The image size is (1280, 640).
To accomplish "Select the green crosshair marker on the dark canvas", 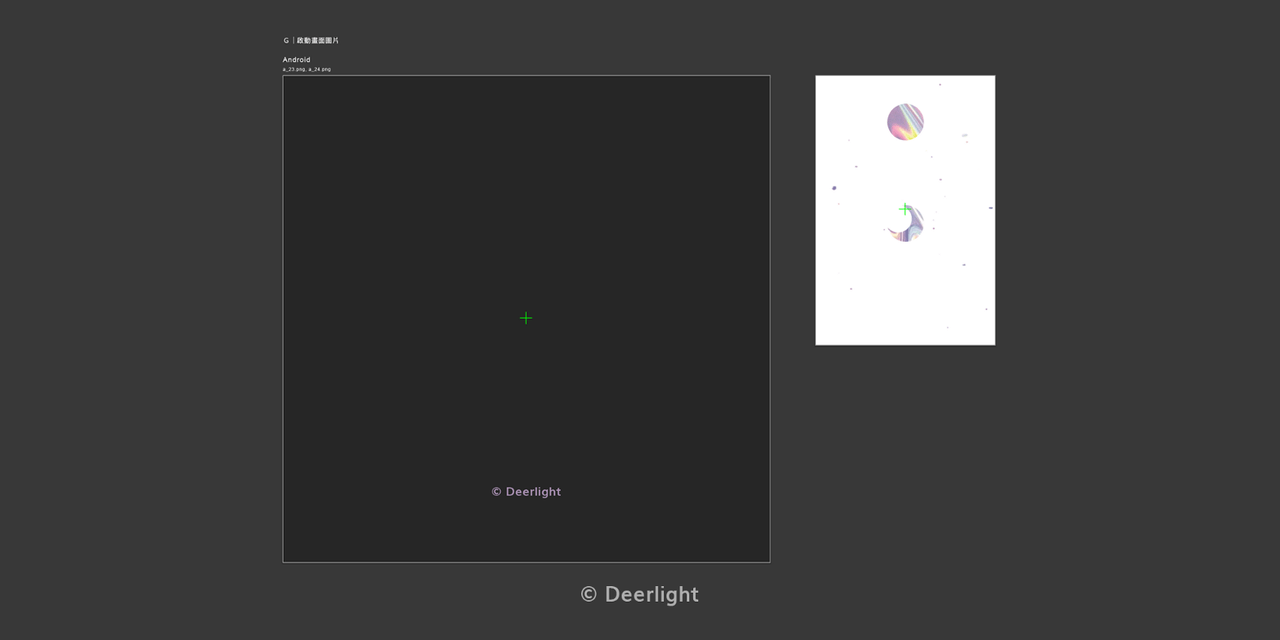I will point(526,318).
